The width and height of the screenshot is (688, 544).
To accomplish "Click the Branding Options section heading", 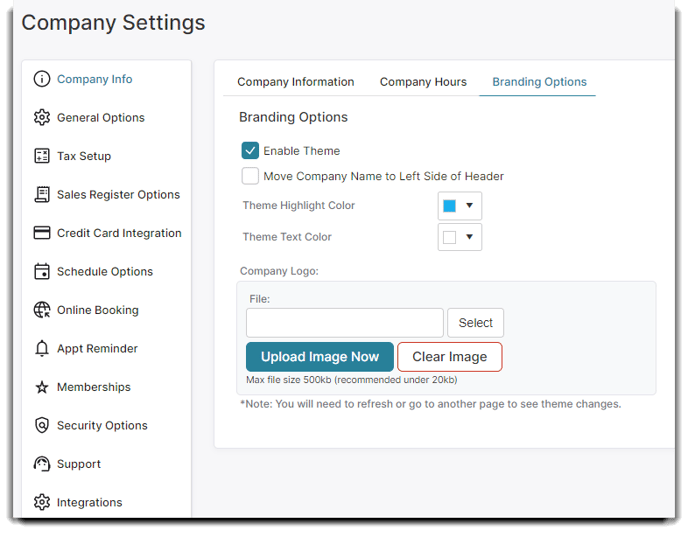I will [293, 117].
